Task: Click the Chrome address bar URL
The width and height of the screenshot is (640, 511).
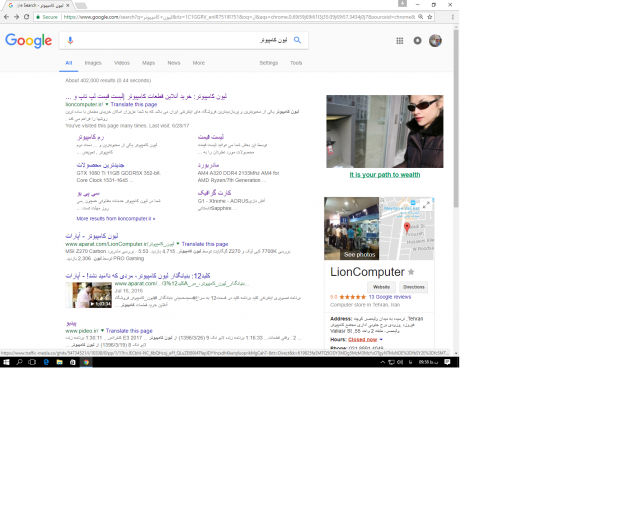Action: (239, 17)
